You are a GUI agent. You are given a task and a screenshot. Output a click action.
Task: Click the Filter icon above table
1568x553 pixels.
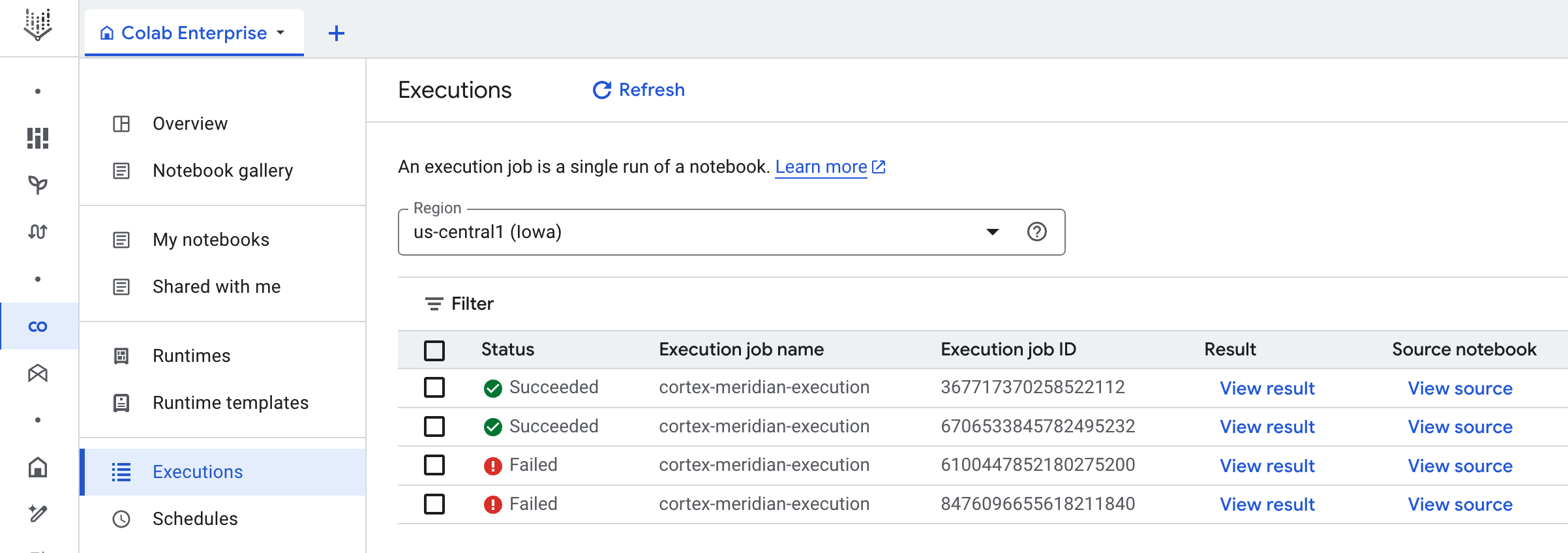(x=434, y=304)
